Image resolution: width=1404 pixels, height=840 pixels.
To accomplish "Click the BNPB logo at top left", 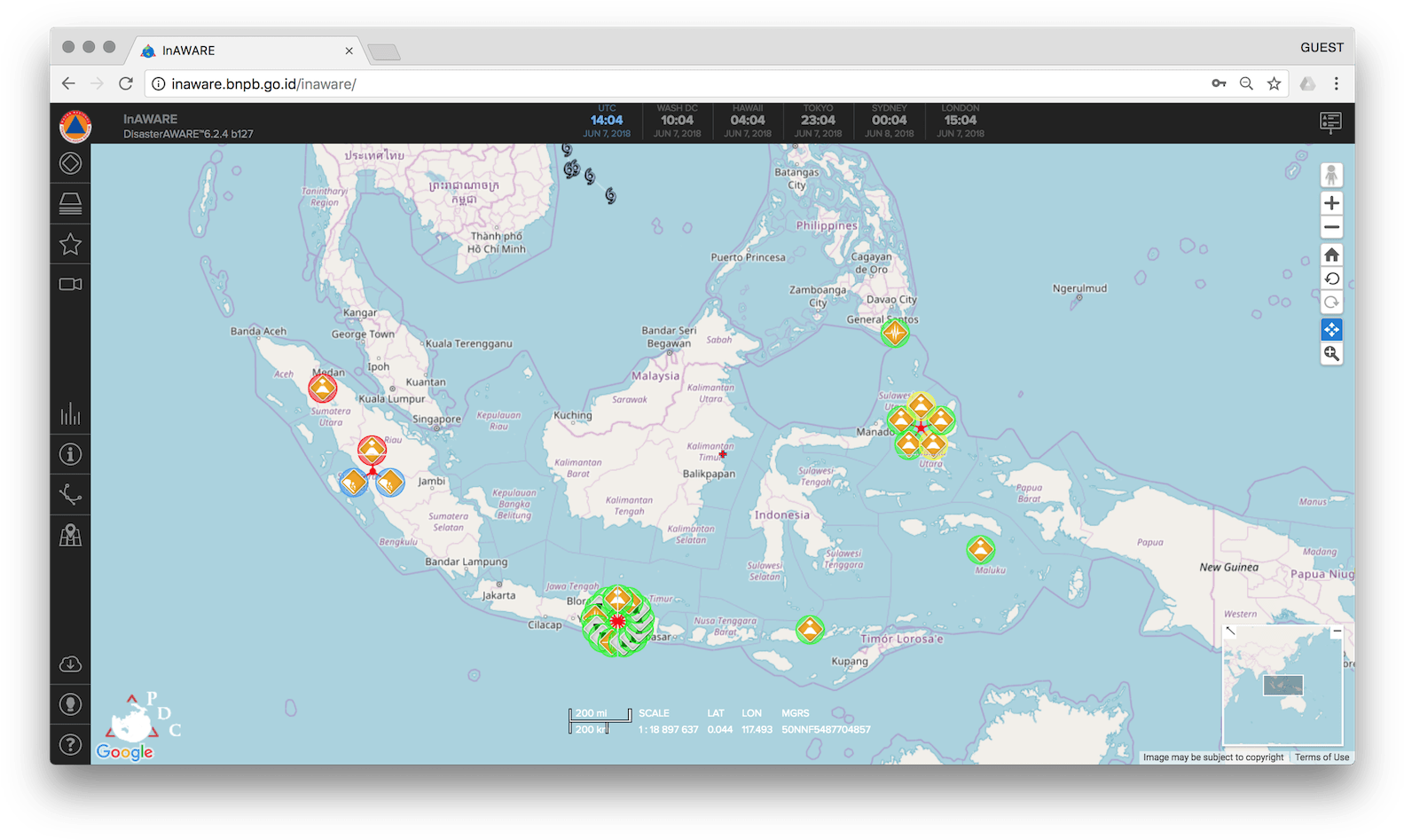I will (x=75, y=125).
